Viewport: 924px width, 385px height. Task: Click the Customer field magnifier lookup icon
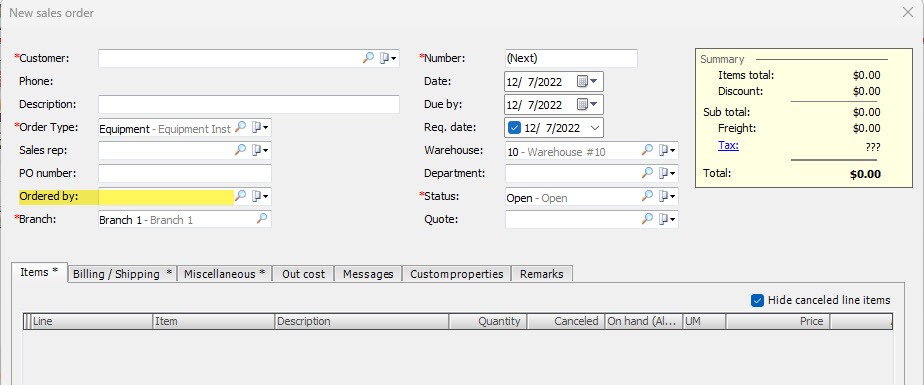pos(368,58)
